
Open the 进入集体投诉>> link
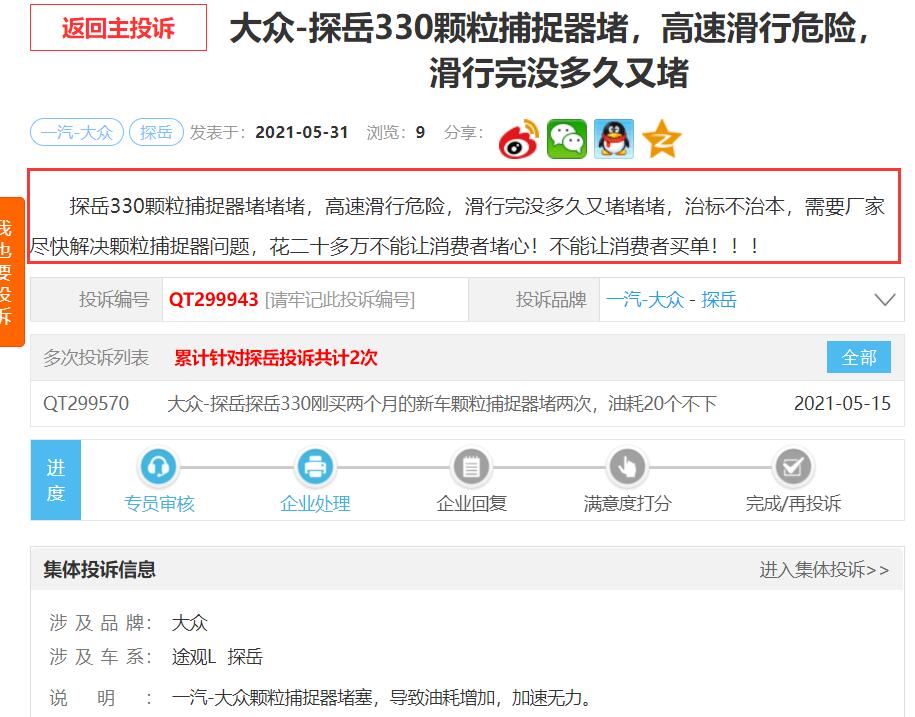pos(824,569)
